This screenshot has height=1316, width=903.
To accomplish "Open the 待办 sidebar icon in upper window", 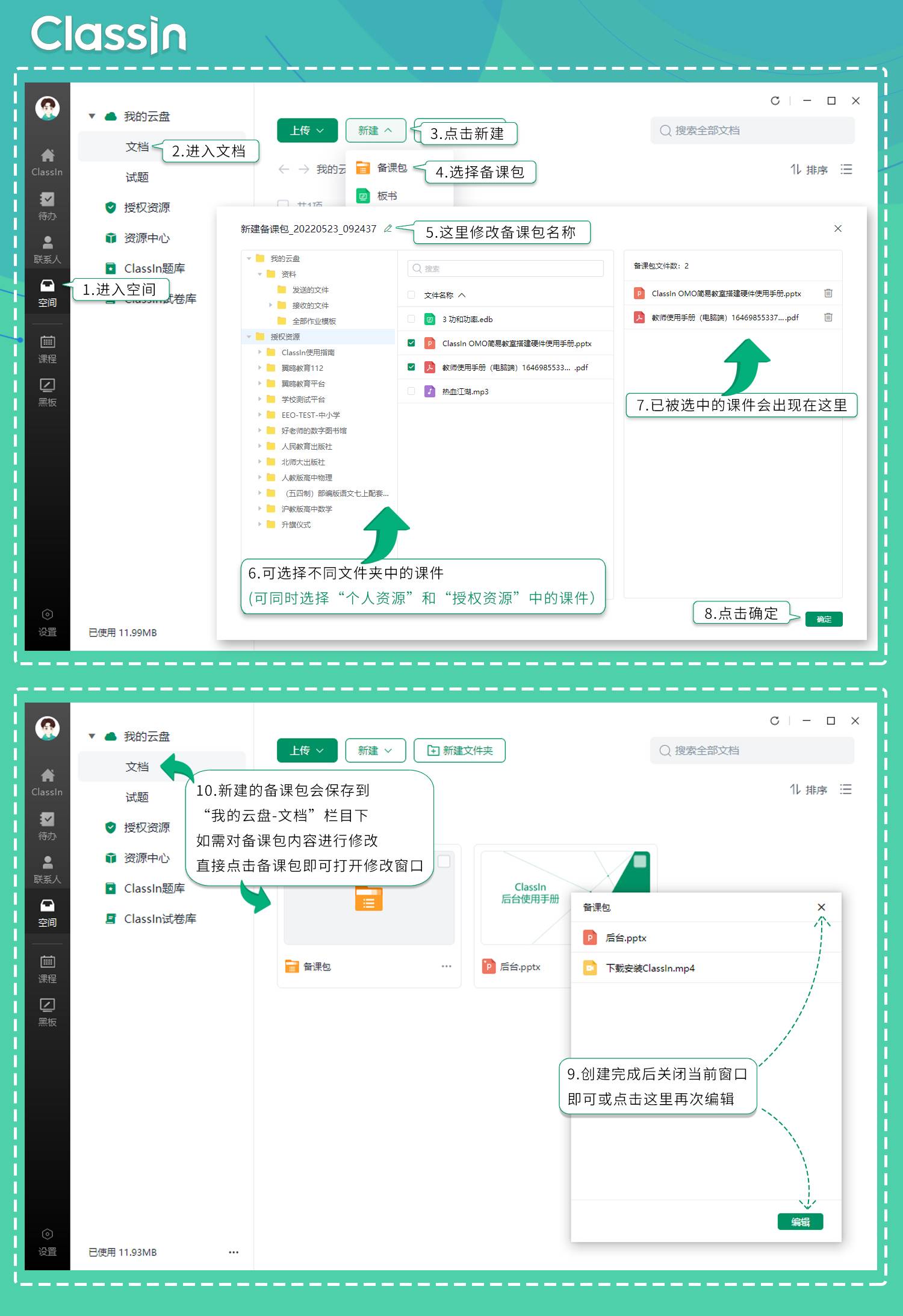I will click(x=47, y=205).
